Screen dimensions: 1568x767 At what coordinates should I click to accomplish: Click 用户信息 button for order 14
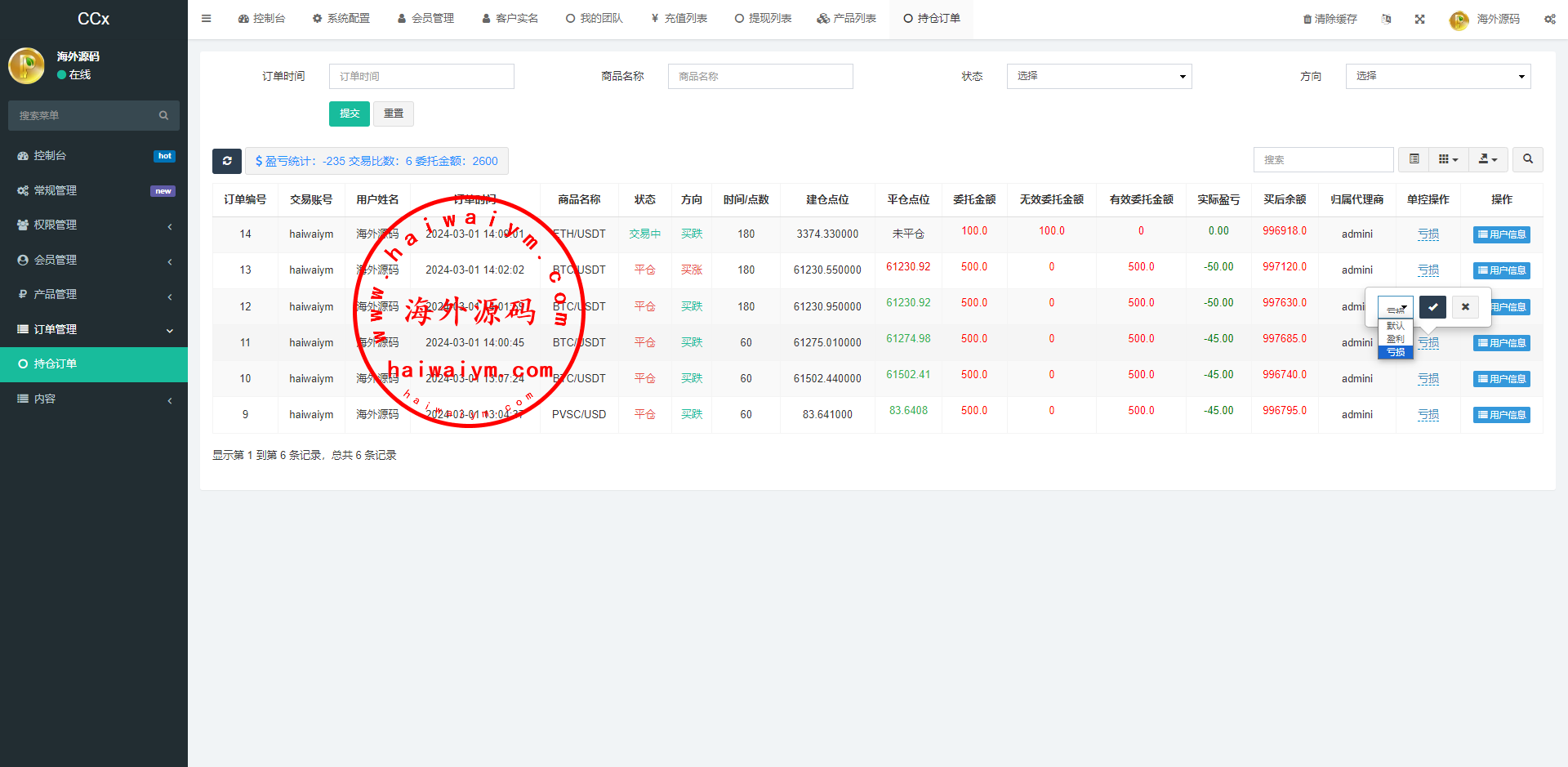[1501, 234]
